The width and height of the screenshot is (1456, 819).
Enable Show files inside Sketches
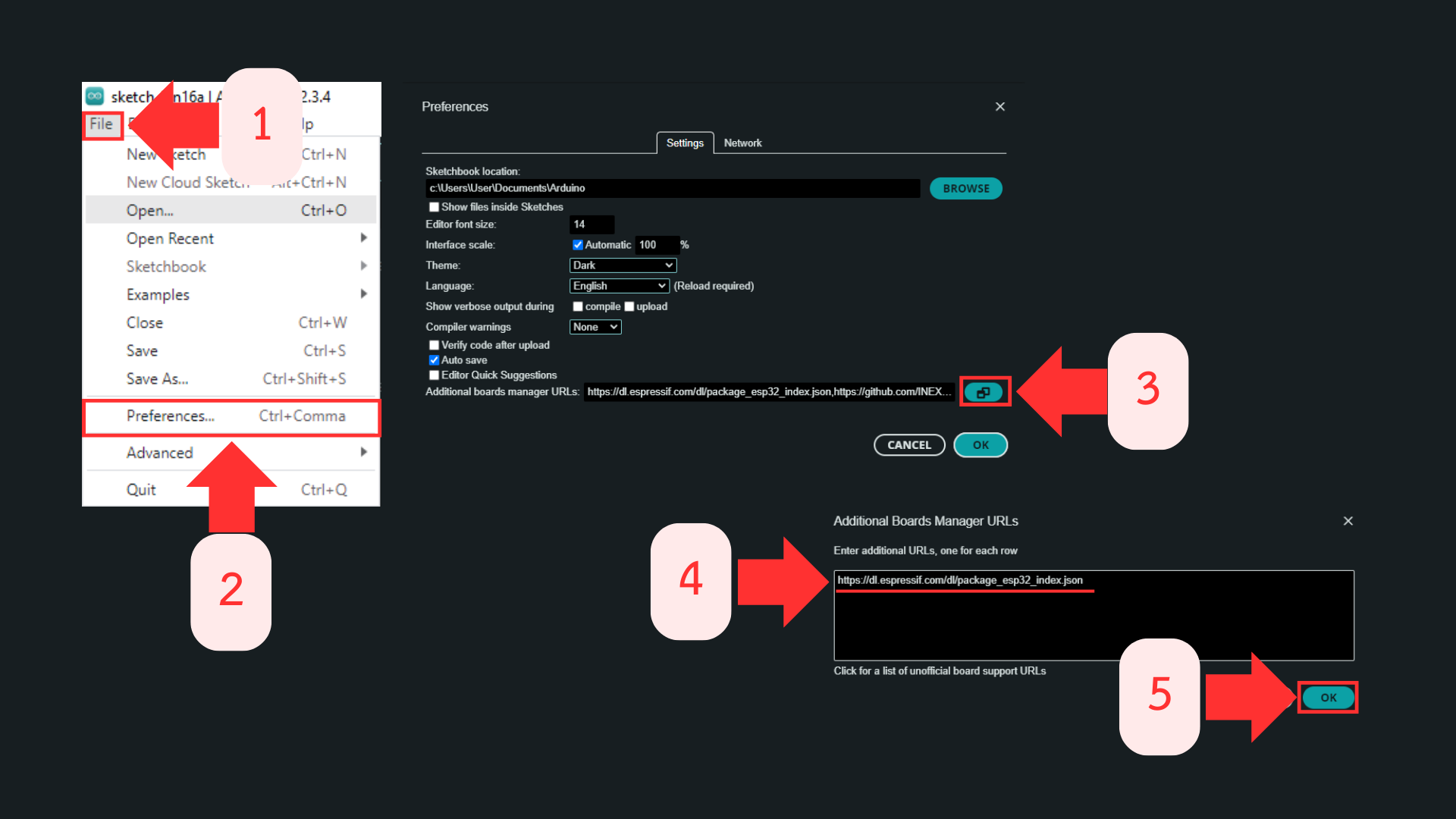point(434,207)
